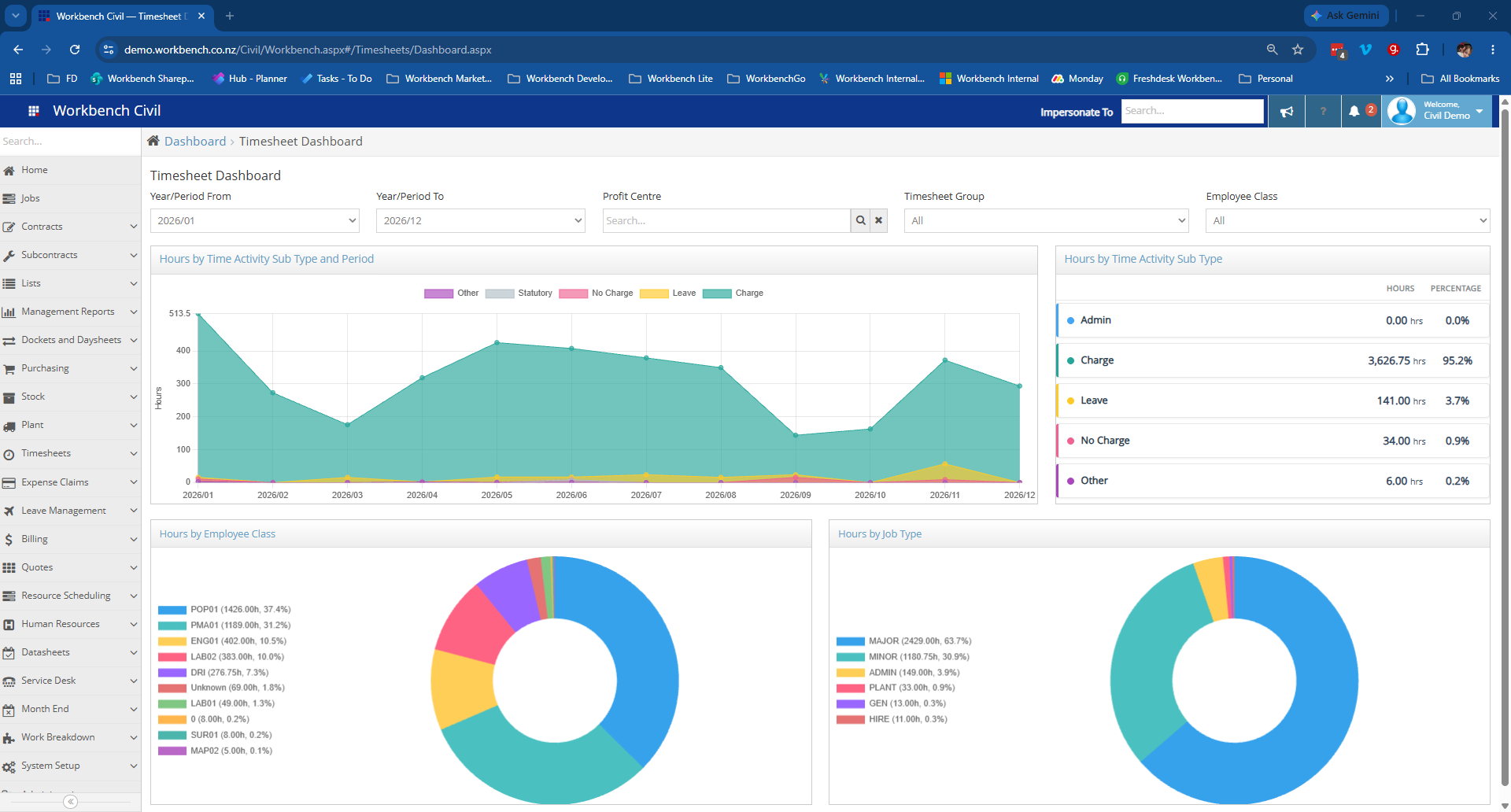Open Home in the sidebar menu
This screenshot has width=1511, height=812.
coord(71,170)
